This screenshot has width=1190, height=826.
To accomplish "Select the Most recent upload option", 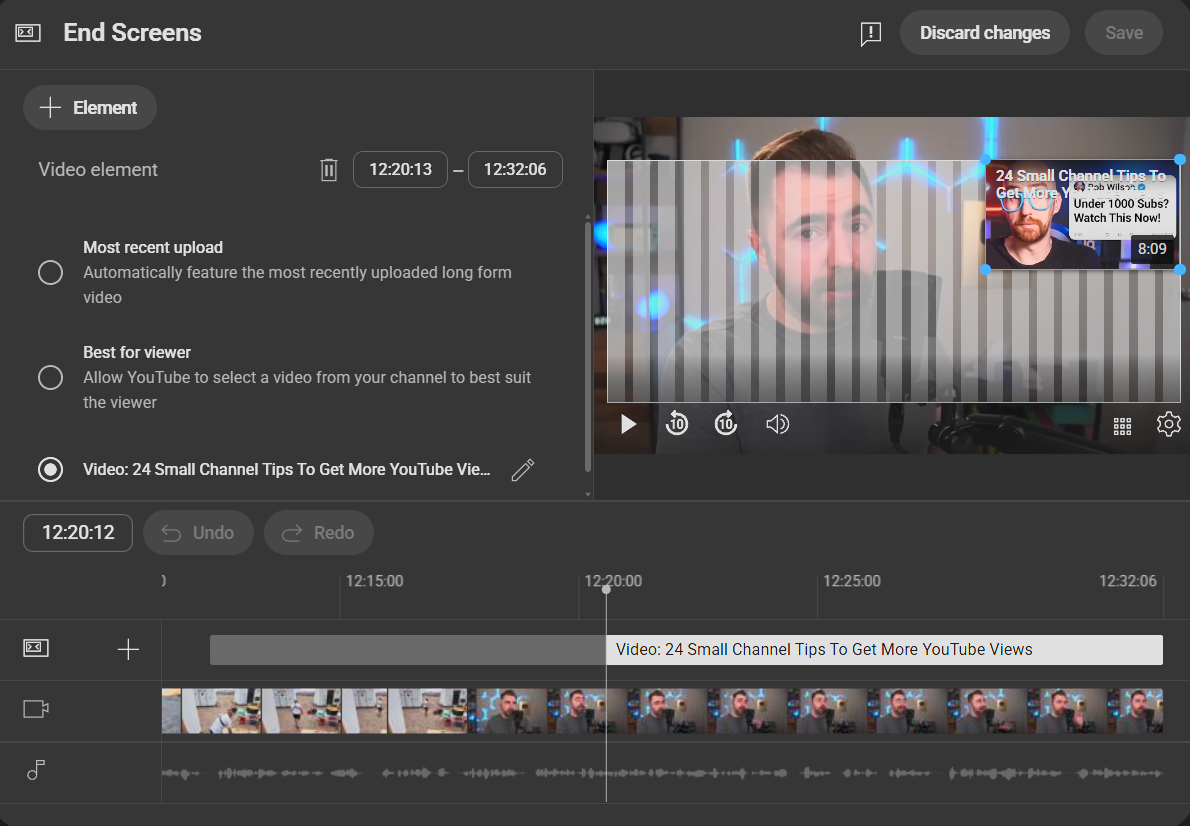I will pos(50,271).
